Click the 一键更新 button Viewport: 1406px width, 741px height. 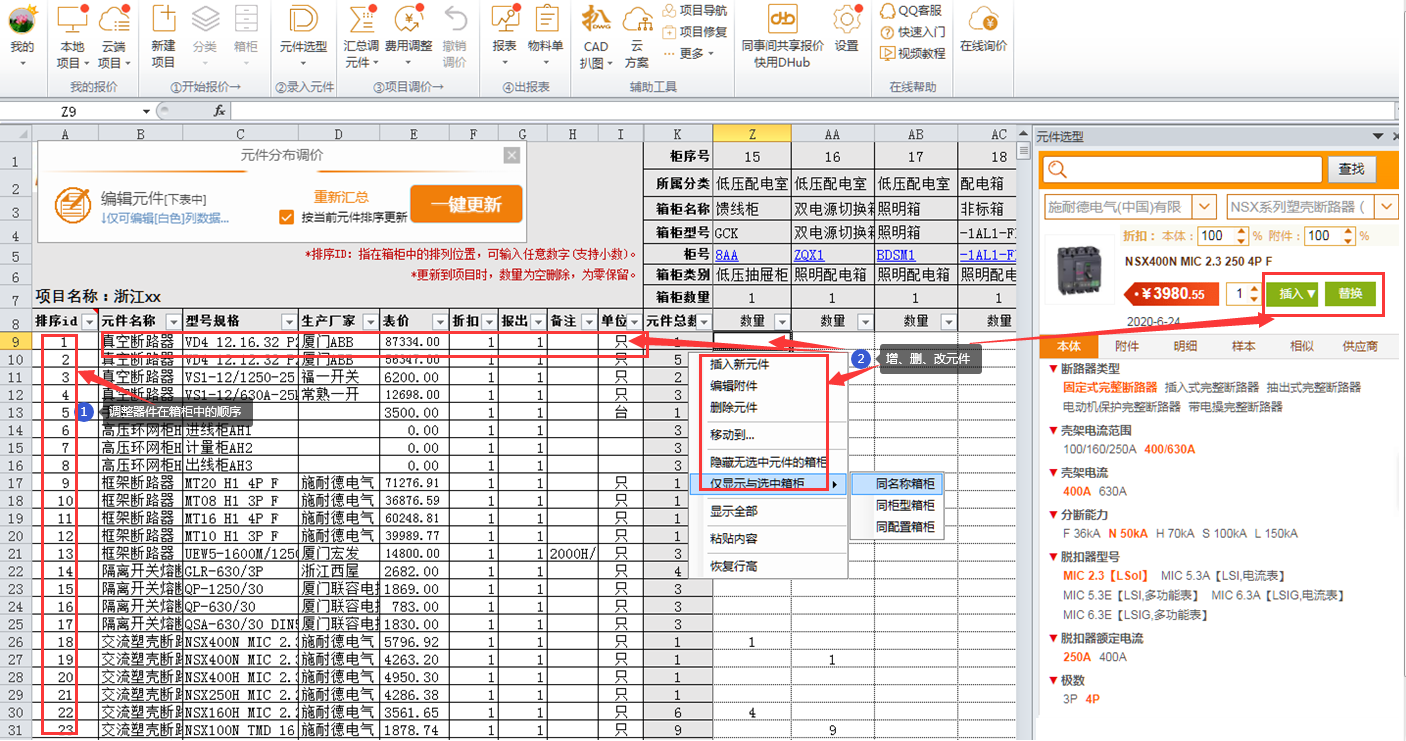point(466,205)
